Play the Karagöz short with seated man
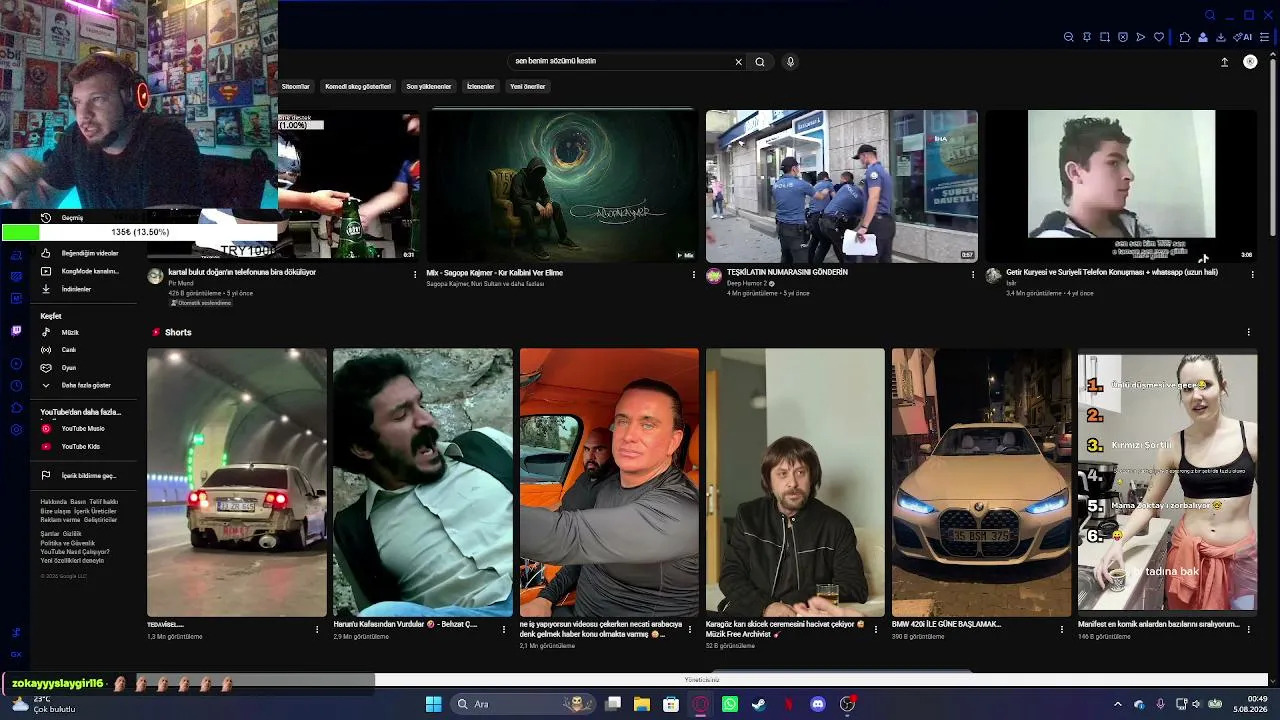Screen dimensions: 1280x720 [x=795, y=482]
